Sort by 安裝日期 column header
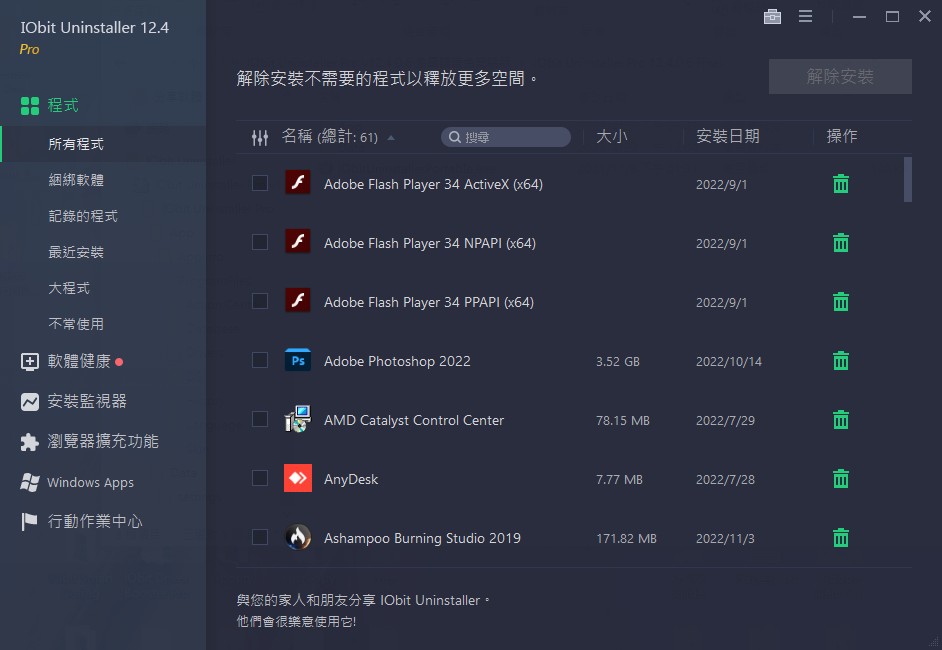The height and width of the screenshot is (650, 942). (728, 136)
